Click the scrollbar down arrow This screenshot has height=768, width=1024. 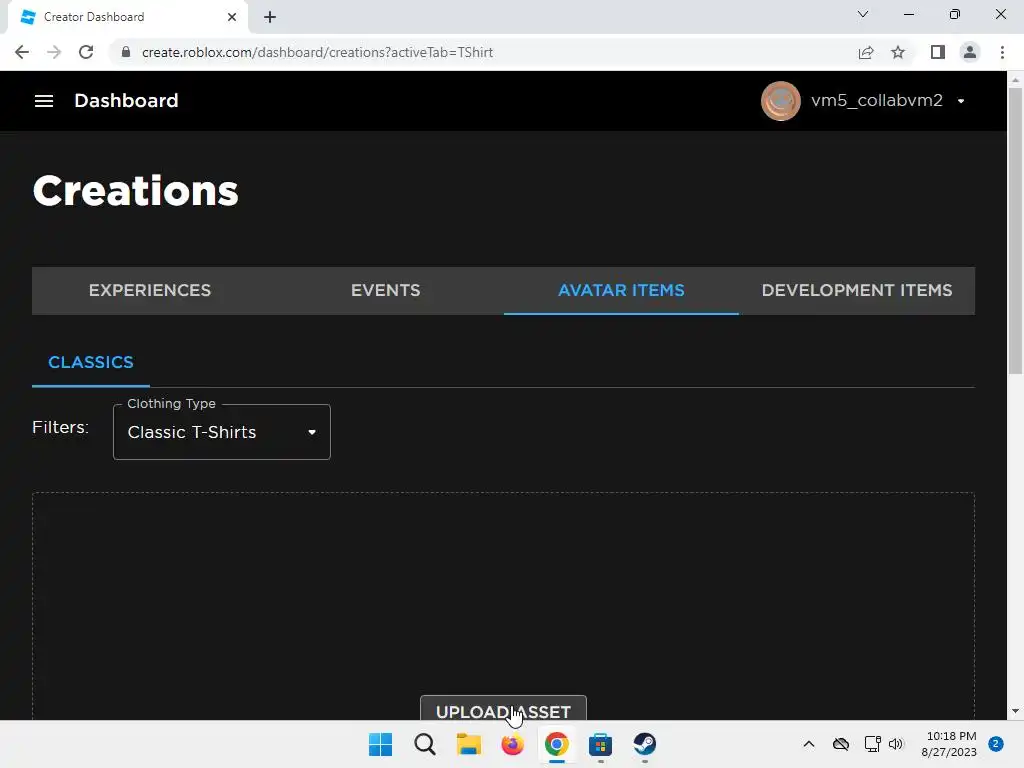(1015, 711)
